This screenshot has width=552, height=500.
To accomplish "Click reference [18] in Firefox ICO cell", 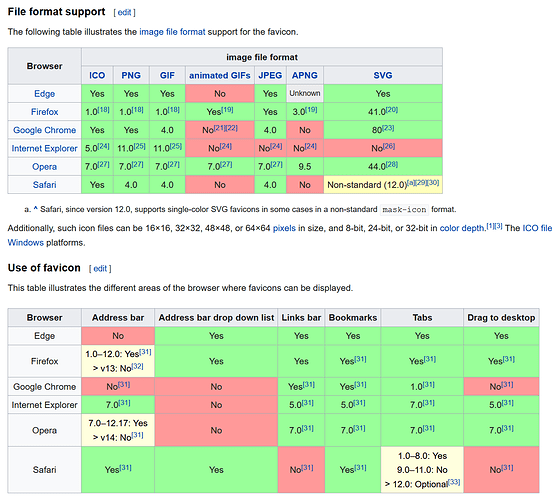I will [x=104, y=110].
